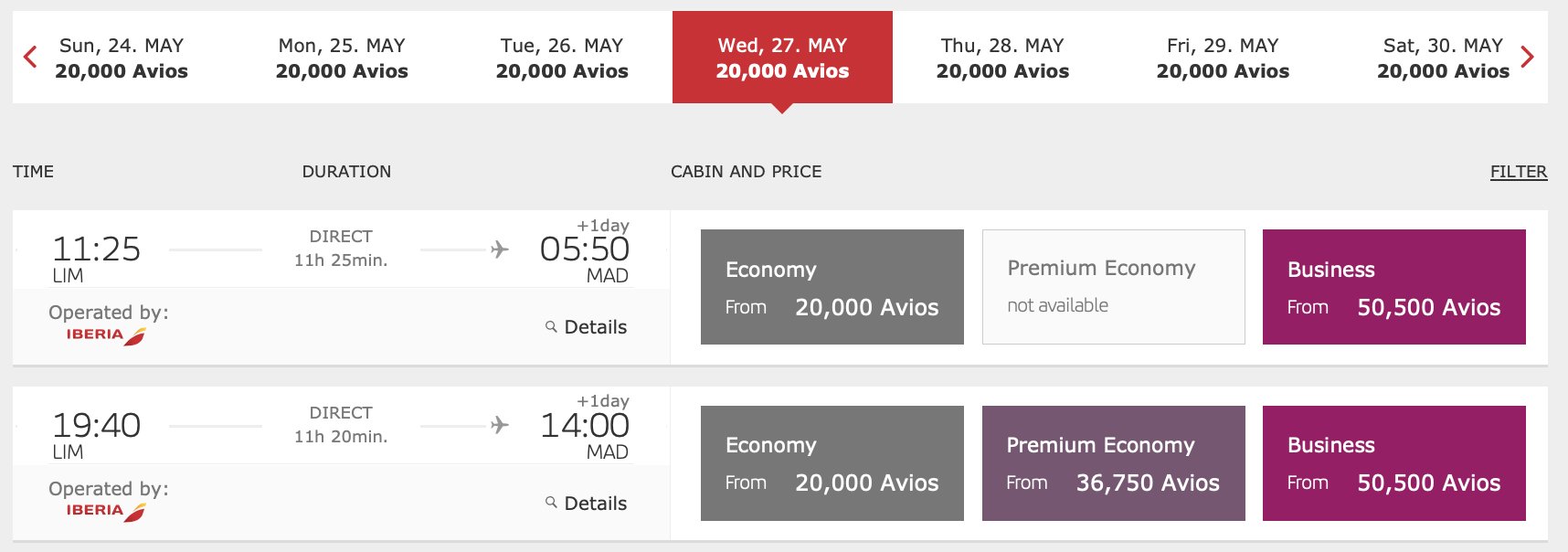Viewport: 1568px width, 552px height.
Task: Select Sat, 30. MAY date tab
Action: [x=1443, y=58]
